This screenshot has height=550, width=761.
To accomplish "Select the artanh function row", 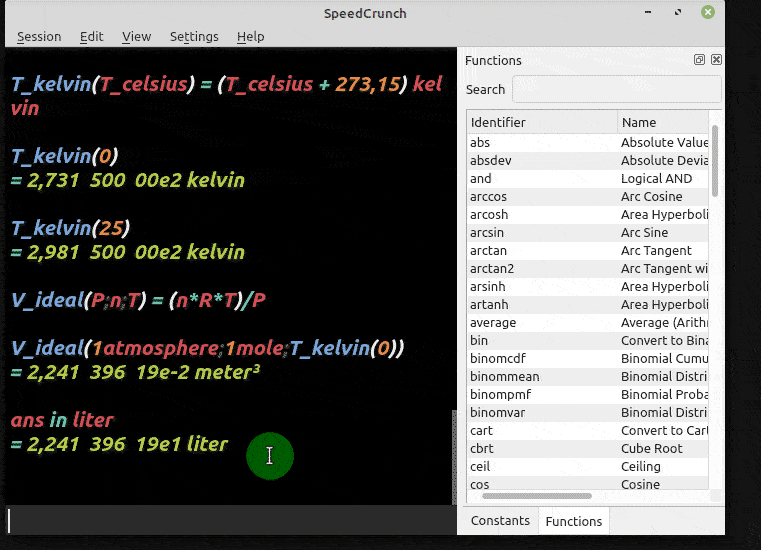I will (x=588, y=304).
